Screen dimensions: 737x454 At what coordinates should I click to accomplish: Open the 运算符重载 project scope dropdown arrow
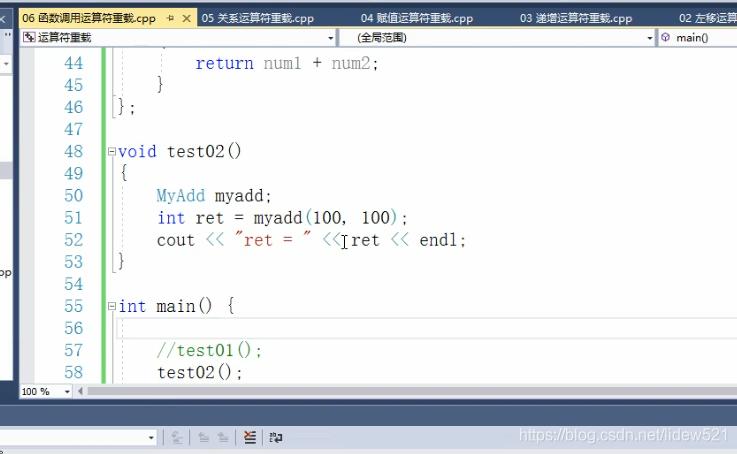pos(331,38)
